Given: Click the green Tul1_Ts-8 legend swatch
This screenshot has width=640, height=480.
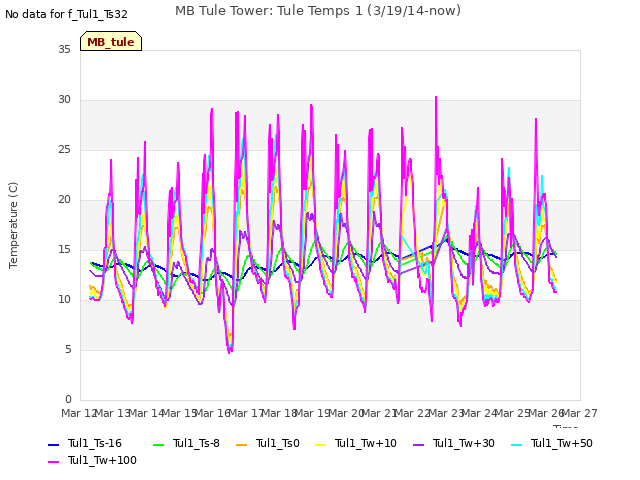Looking at the screenshot, I should (158, 444).
